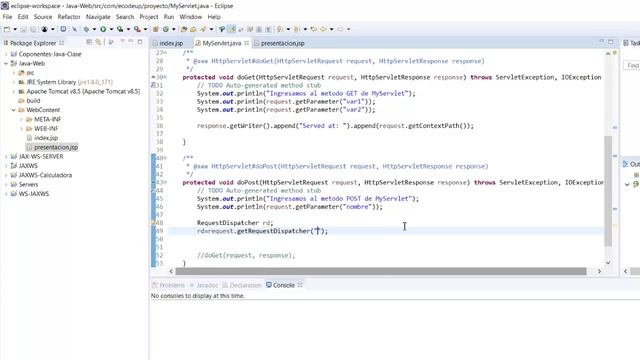Click the blue square toolbar icon
Image resolution: width=640 pixels, height=360 pixels.
click(x=63, y=29)
